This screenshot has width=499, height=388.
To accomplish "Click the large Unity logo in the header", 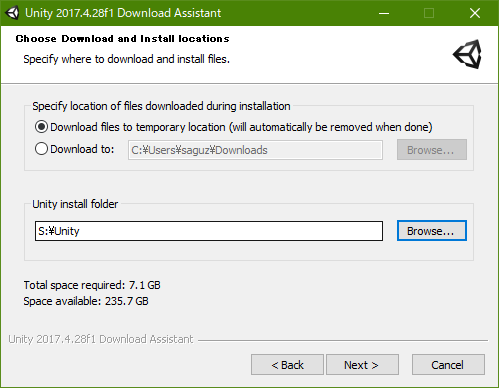I will tap(467, 54).
